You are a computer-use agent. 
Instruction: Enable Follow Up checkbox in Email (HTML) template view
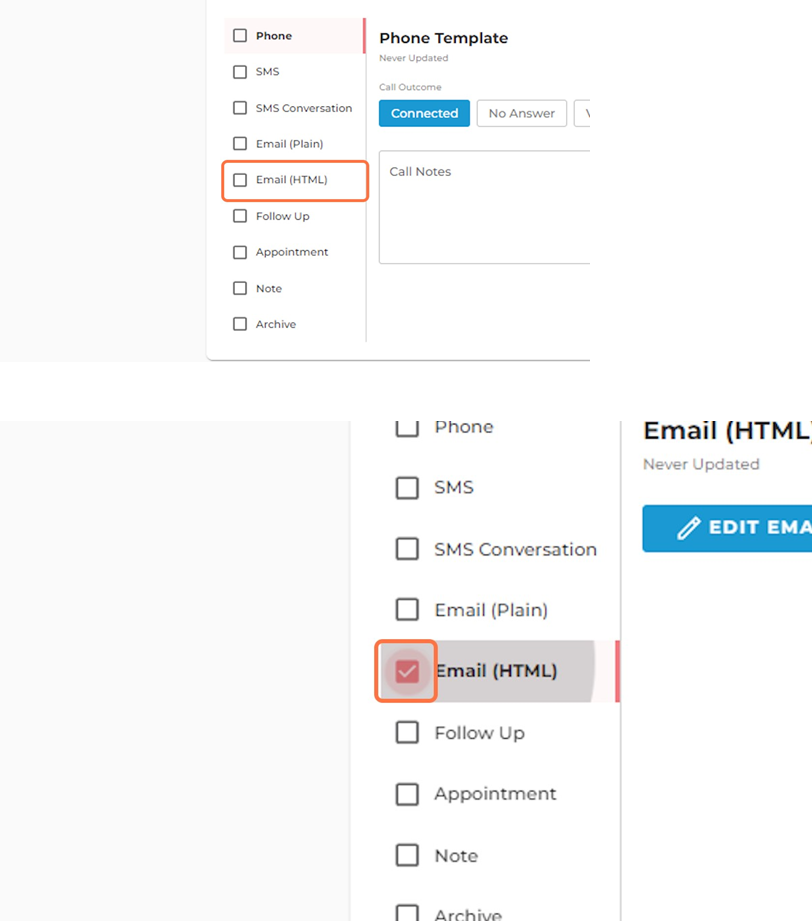point(407,732)
